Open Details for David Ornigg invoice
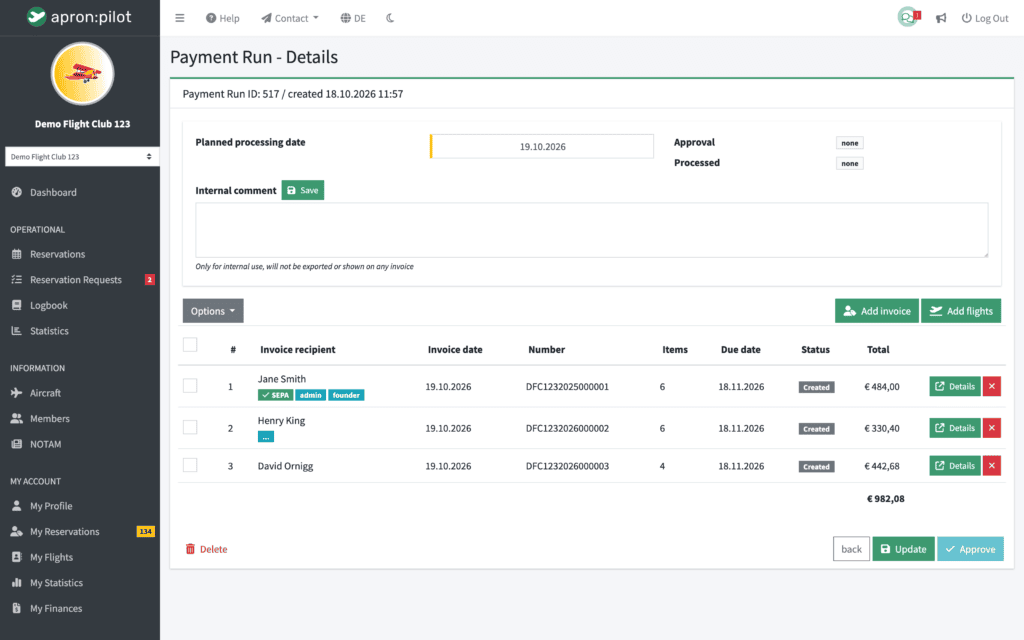1024x640 pixels. point(955,466)
